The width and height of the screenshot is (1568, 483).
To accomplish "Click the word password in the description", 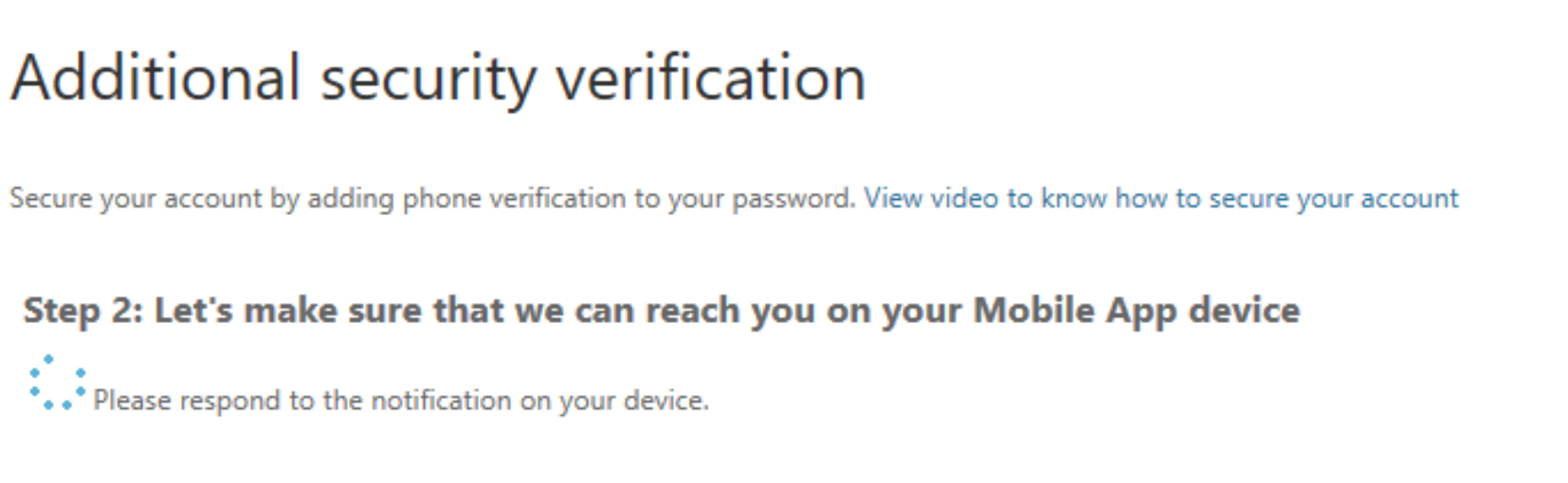I will pyautogui.click(x=792, y=200).
